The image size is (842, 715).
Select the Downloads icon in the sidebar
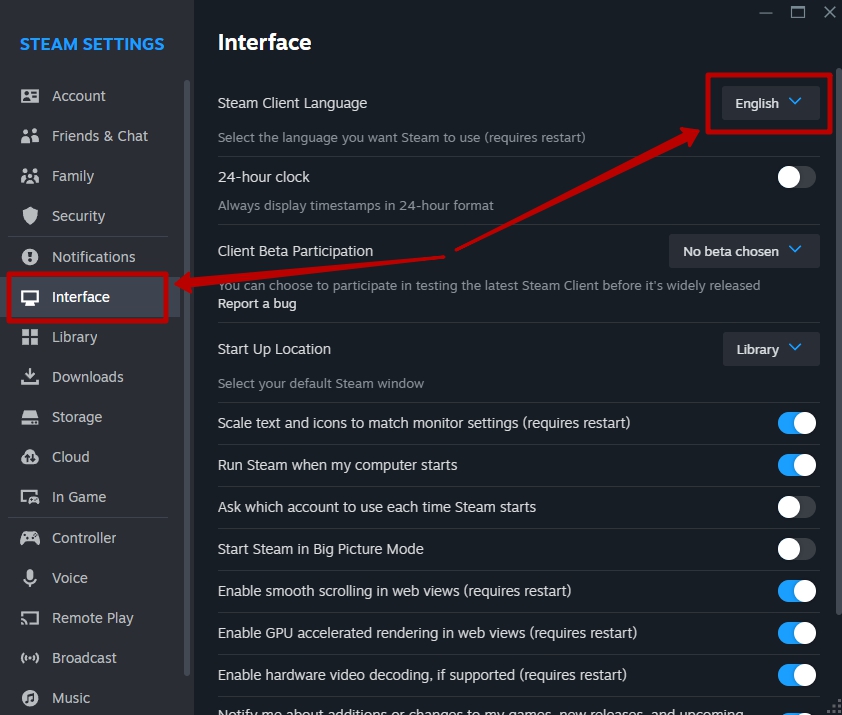(30, 377)
